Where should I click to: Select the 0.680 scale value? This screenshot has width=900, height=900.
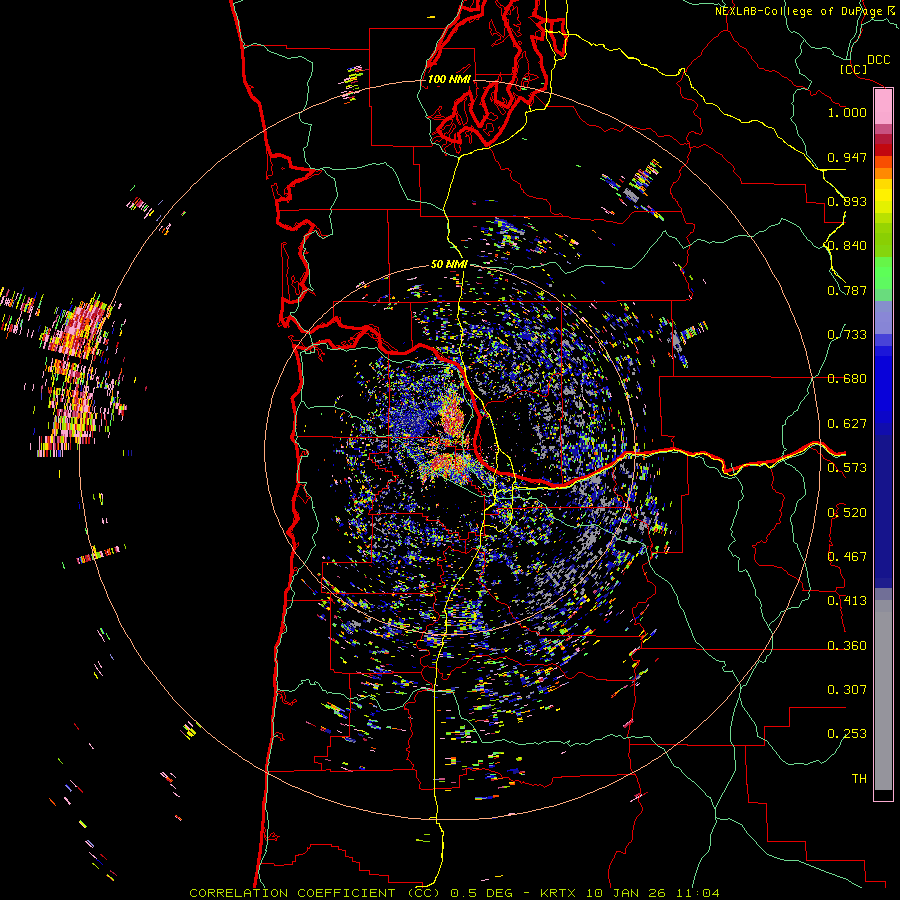(x=847, y=379)
